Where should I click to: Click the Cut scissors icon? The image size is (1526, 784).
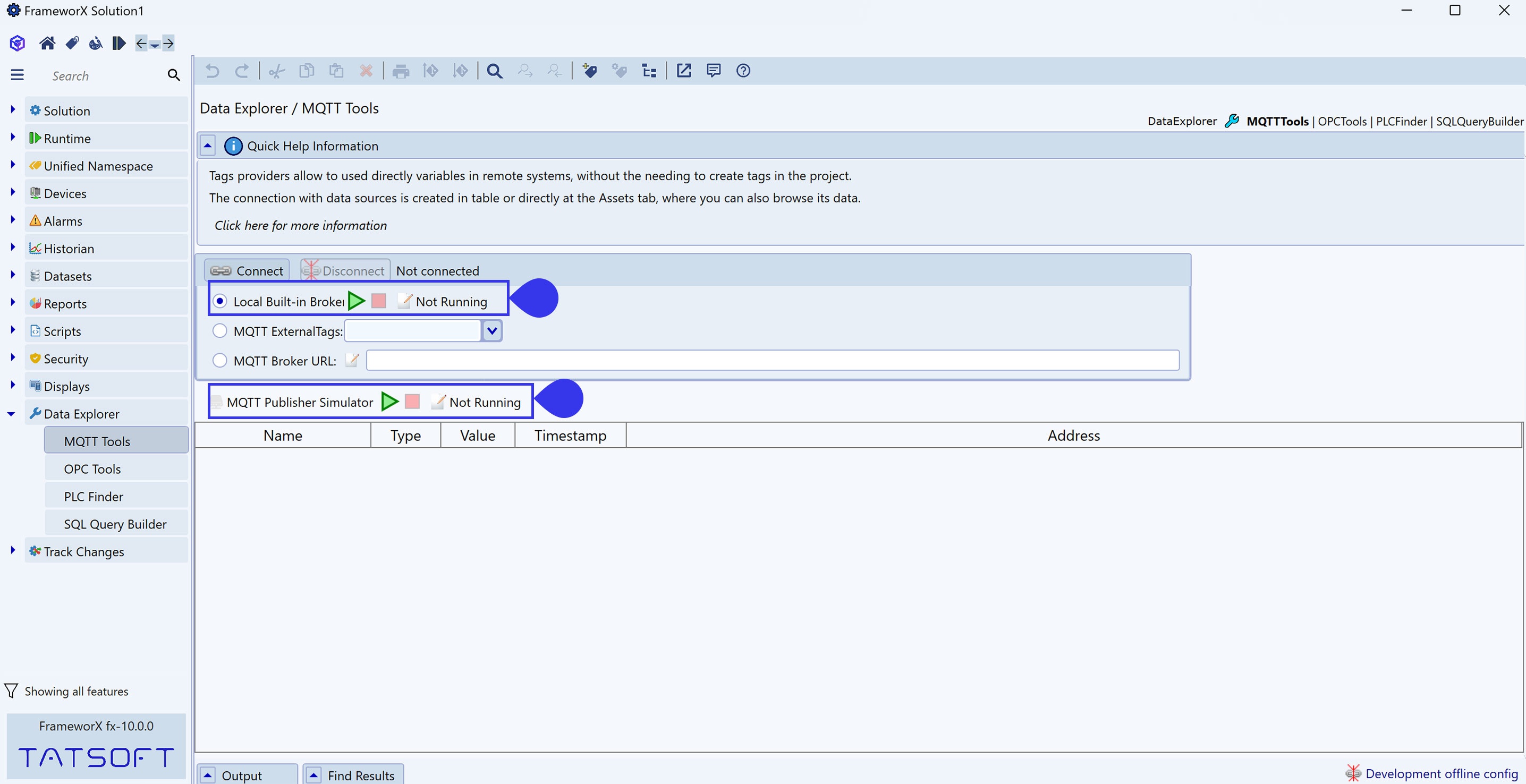tap(277, 71)
